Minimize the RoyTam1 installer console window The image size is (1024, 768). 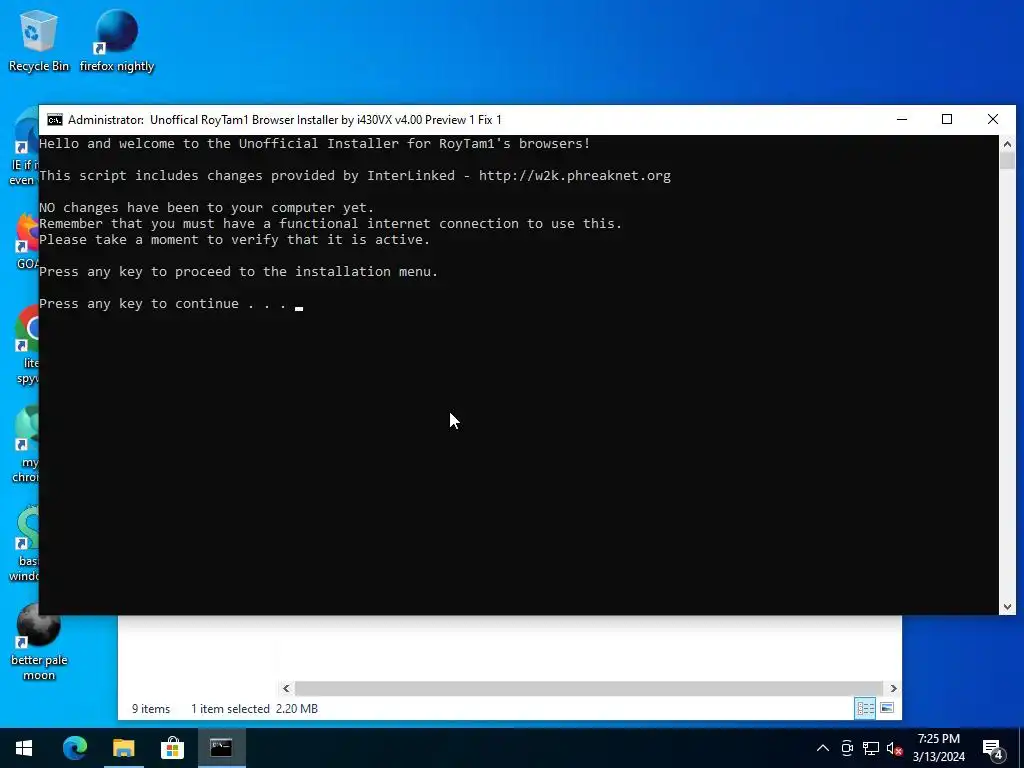[902, 120]
